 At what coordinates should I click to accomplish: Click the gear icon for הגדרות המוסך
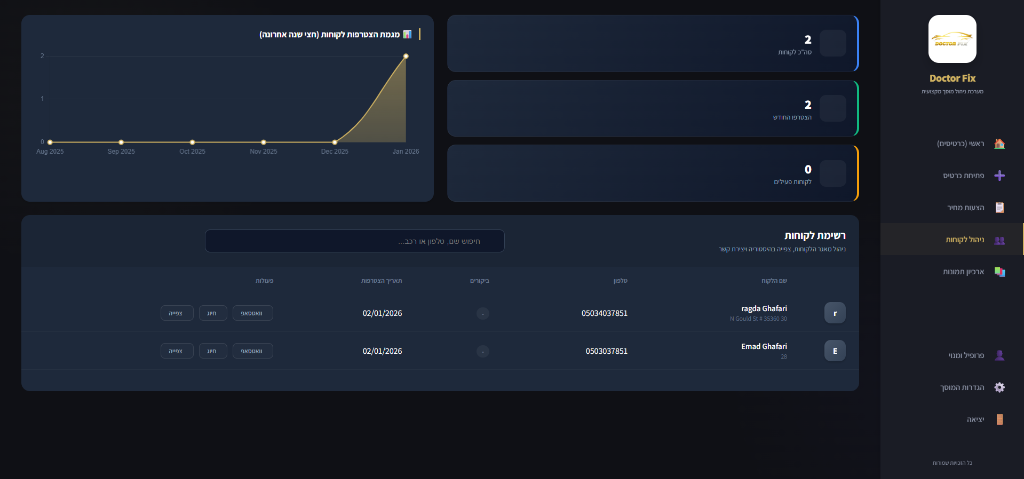(x=999, y=387)
